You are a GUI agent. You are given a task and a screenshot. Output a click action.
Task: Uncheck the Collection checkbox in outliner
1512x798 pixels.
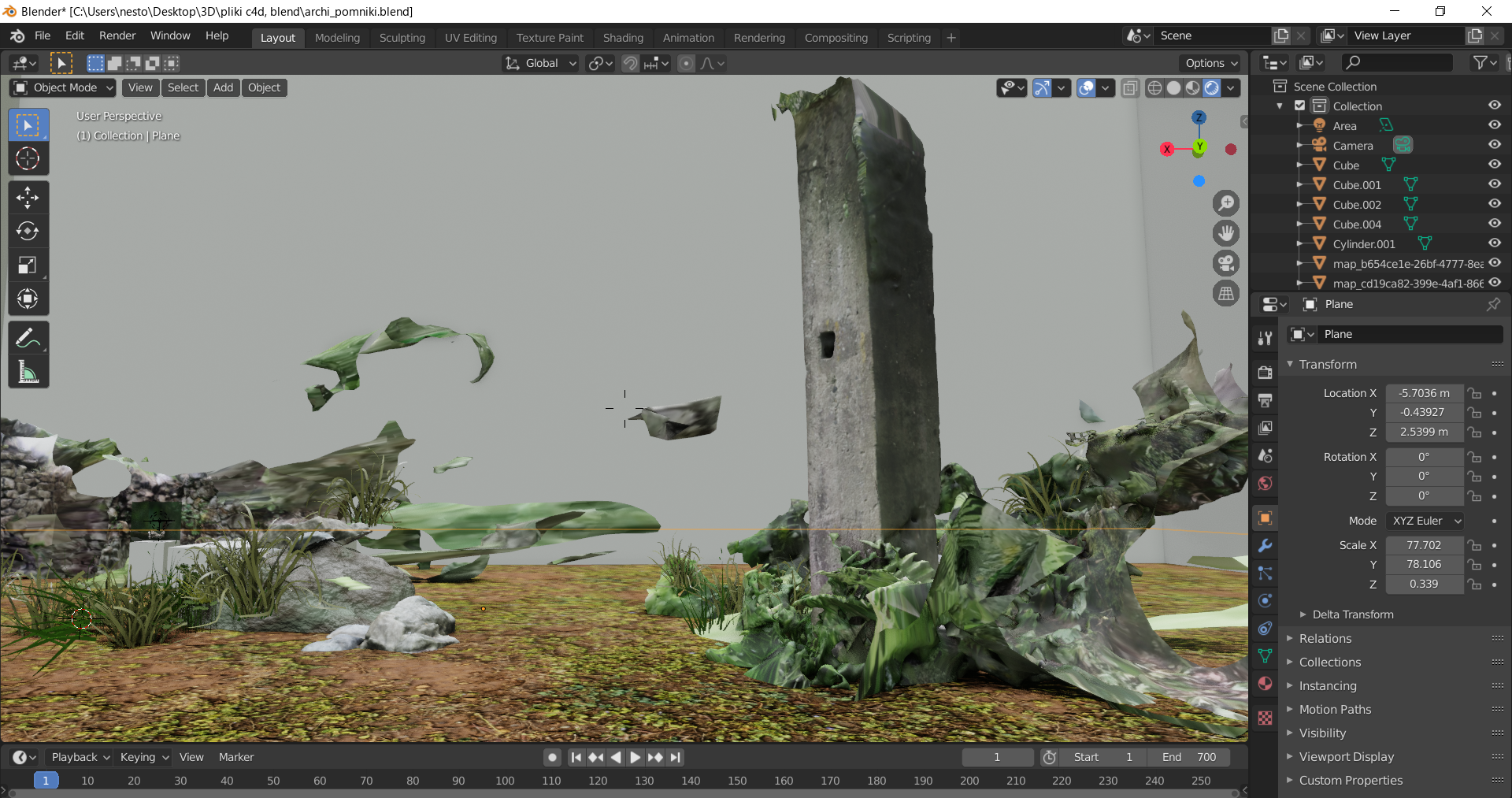[1300, 106]
